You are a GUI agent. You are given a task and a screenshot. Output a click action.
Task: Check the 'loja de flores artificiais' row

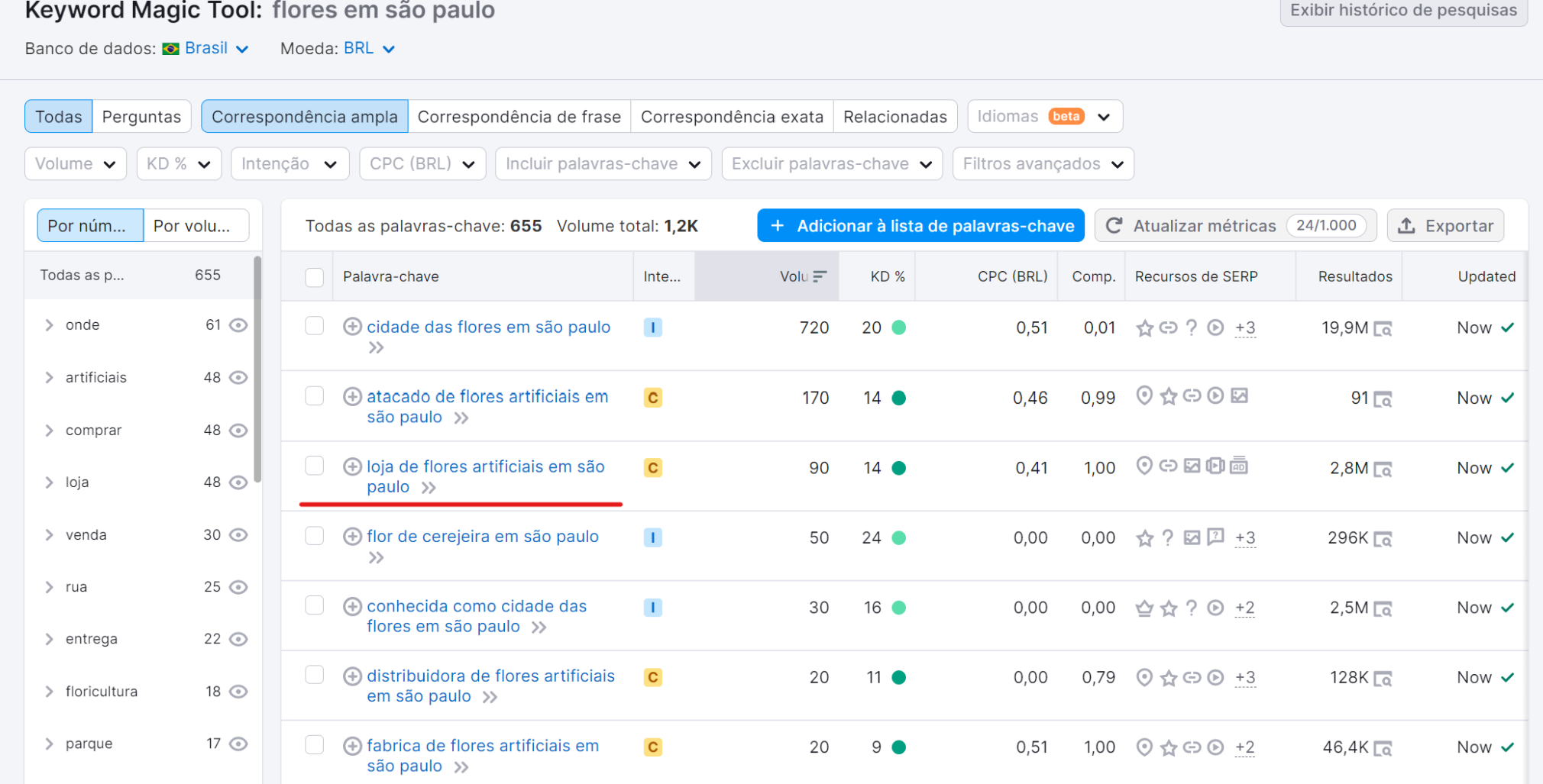[315, 466]
